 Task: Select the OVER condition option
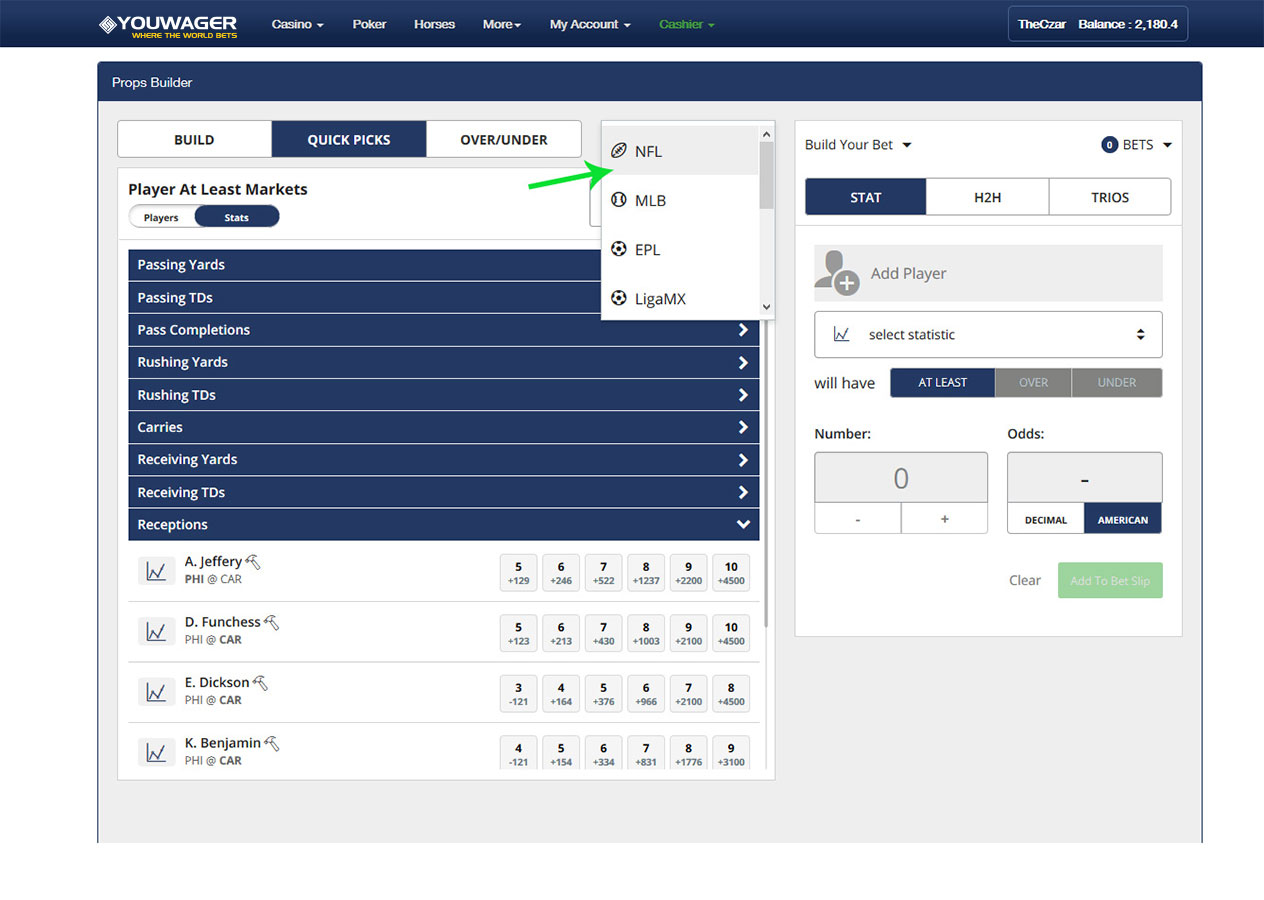click(x=1033, y=383)
